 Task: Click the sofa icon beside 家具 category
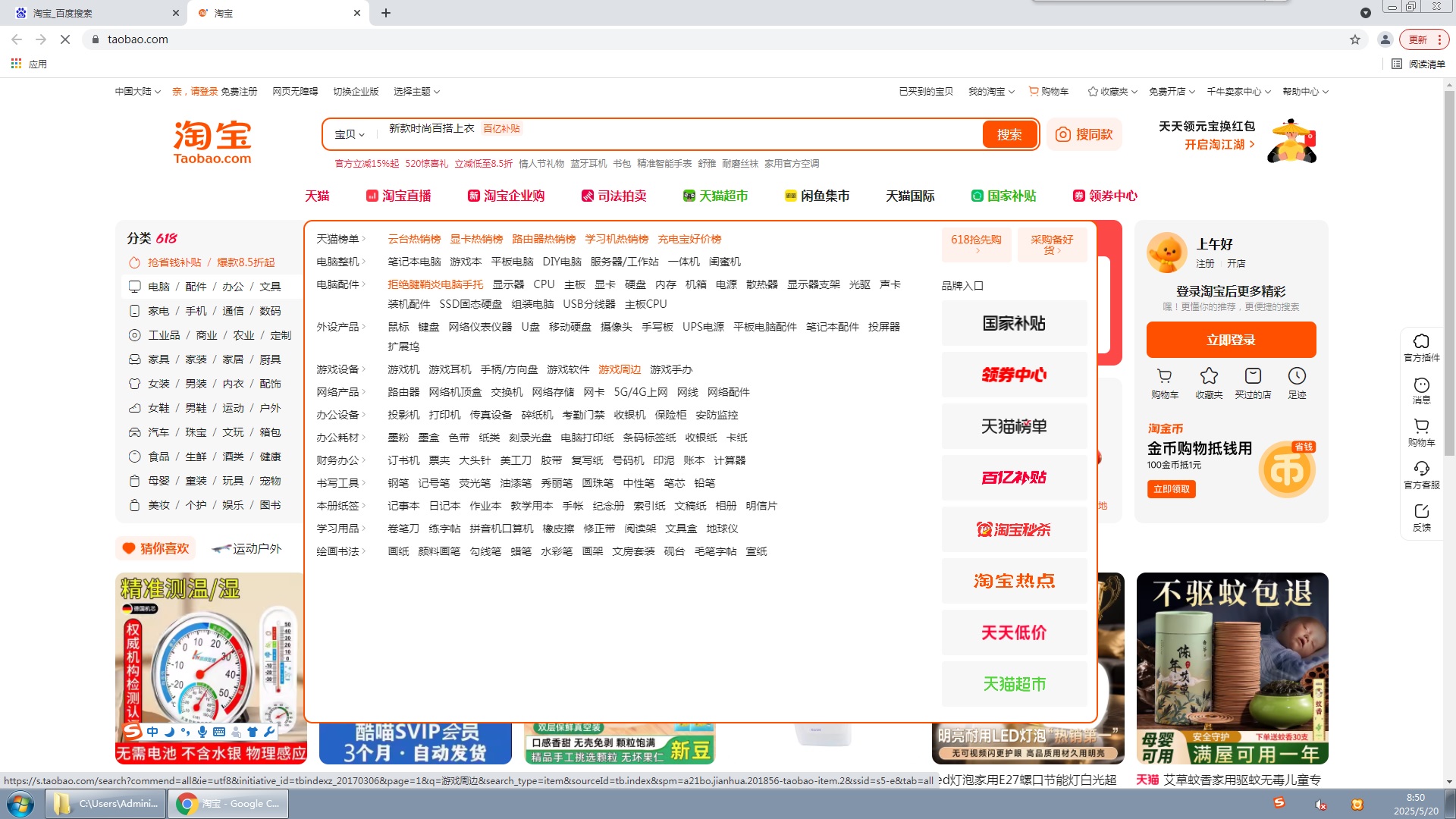pos(134,359)
